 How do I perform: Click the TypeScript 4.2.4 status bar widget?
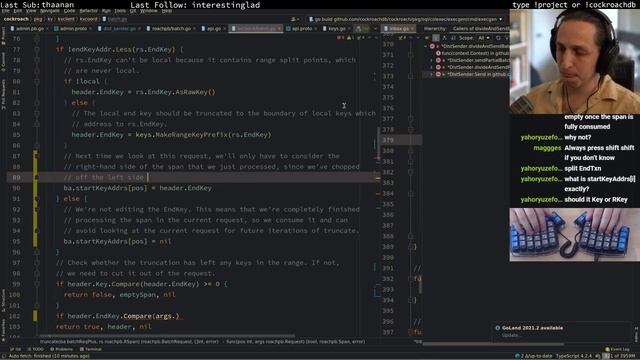pos(573,356)
